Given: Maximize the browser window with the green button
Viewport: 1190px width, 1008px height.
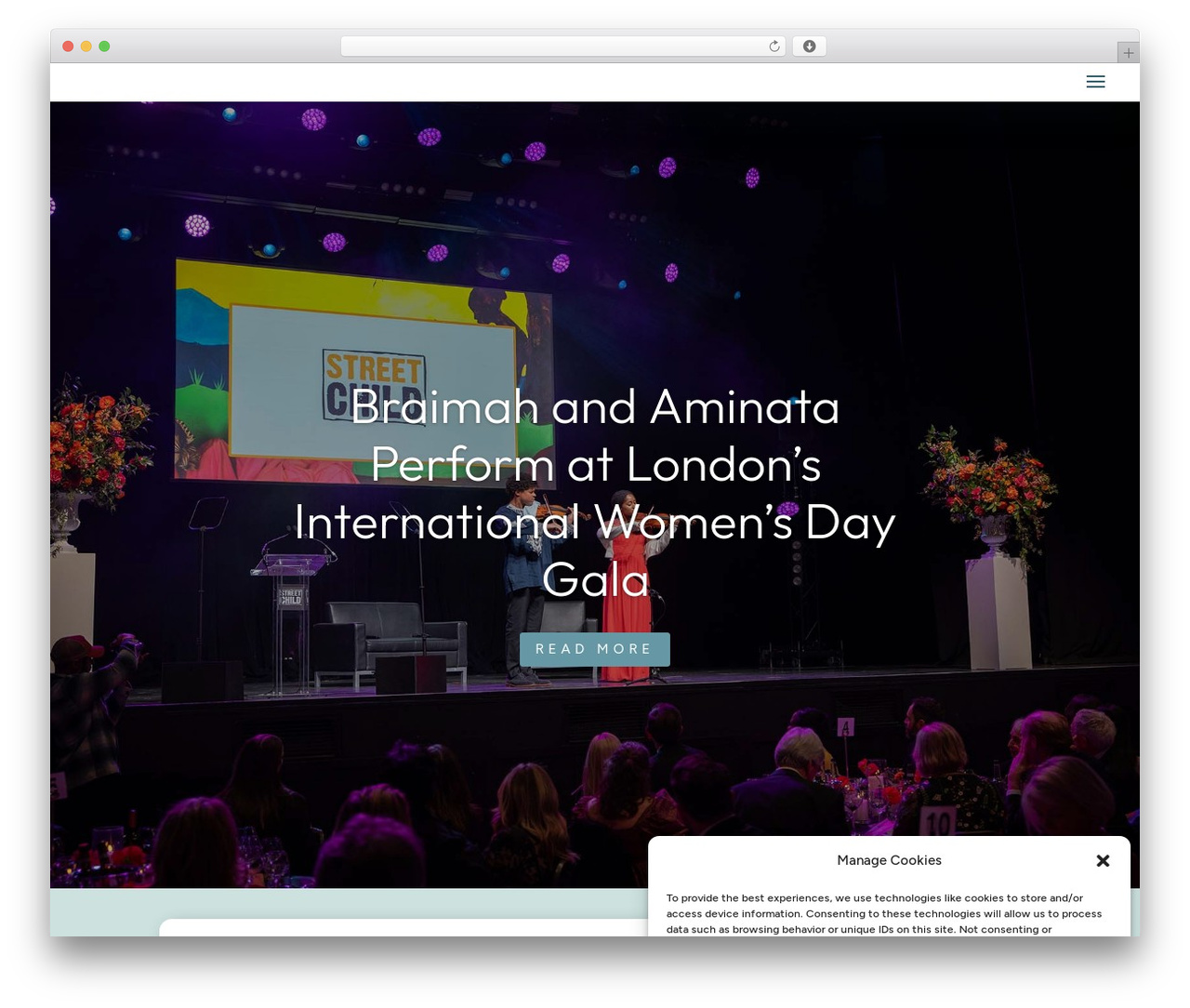Looking at the screenshot, I should click(104, 46).
